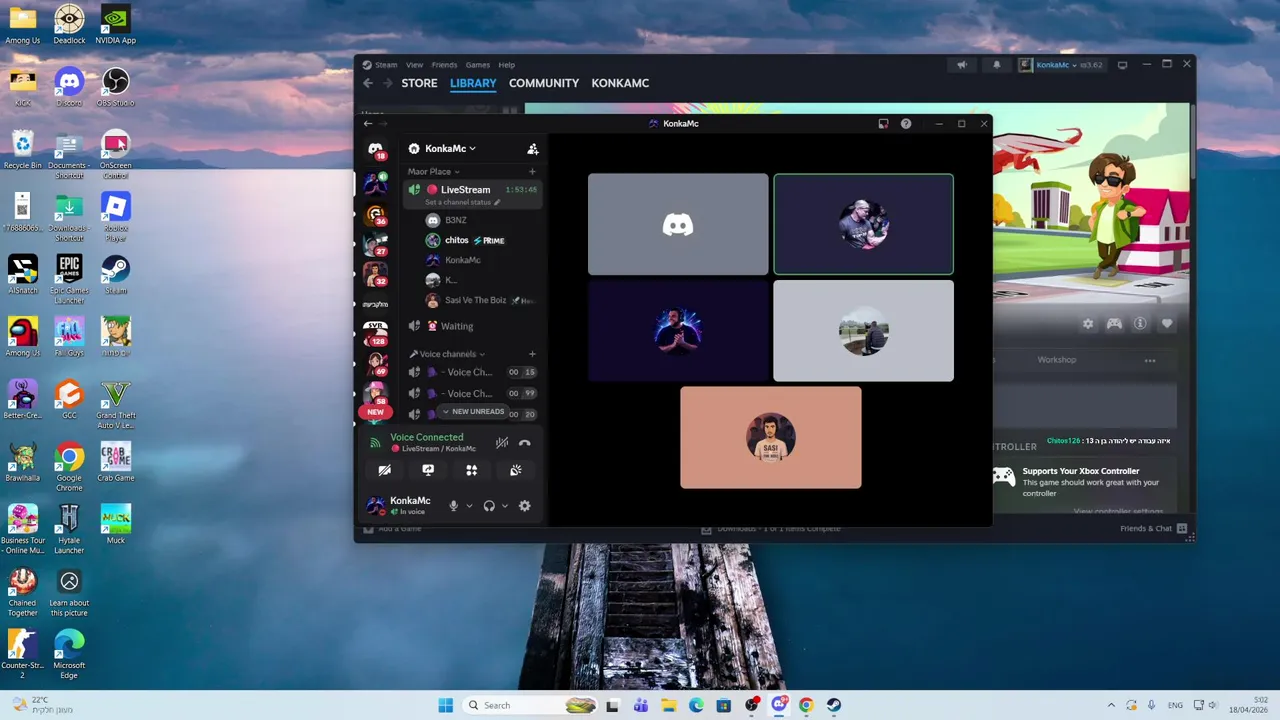Open Friends & Chat in Steam
The width and height of the screenshot is (1280, 720).
click(x=1153, y=529)
